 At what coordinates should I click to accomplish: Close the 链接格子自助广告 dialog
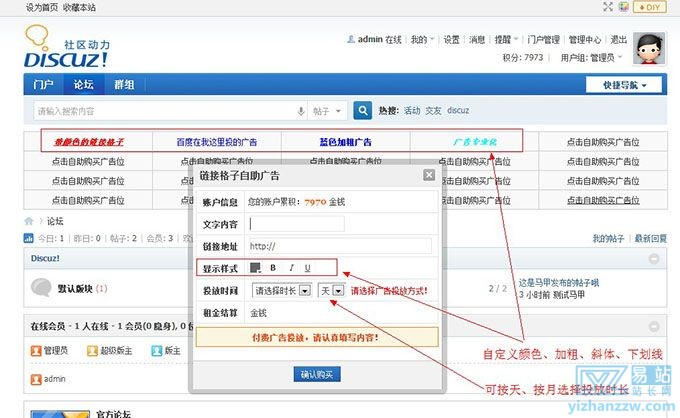429,175
